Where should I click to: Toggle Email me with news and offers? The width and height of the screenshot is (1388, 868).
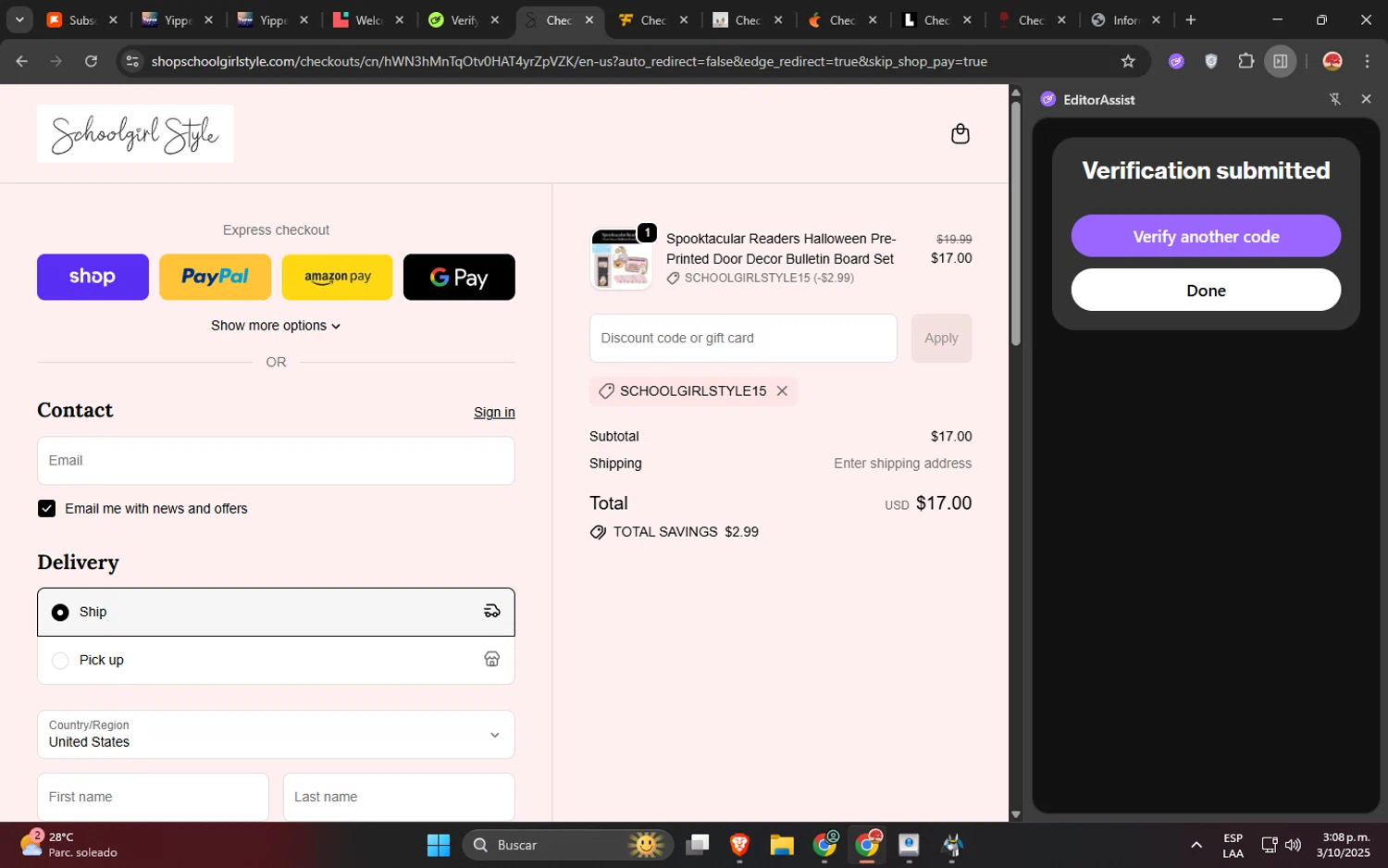click(47, 509)
